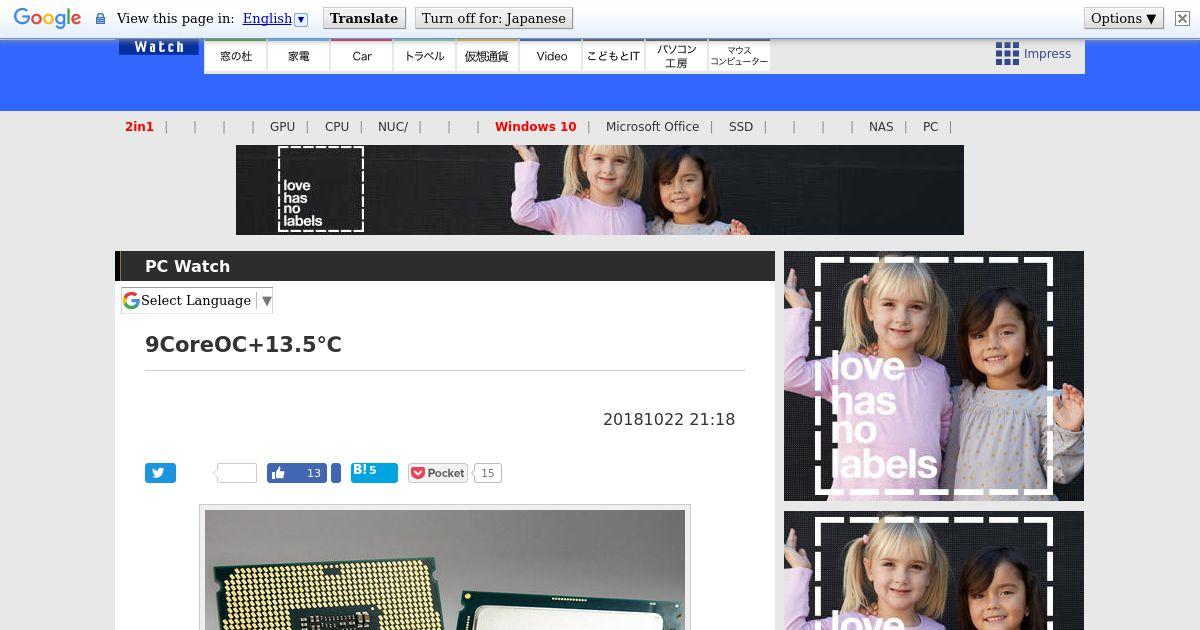Open the 2in1 topic link
This screenshot has height=630, width=1200.
(x=139, y=127)
